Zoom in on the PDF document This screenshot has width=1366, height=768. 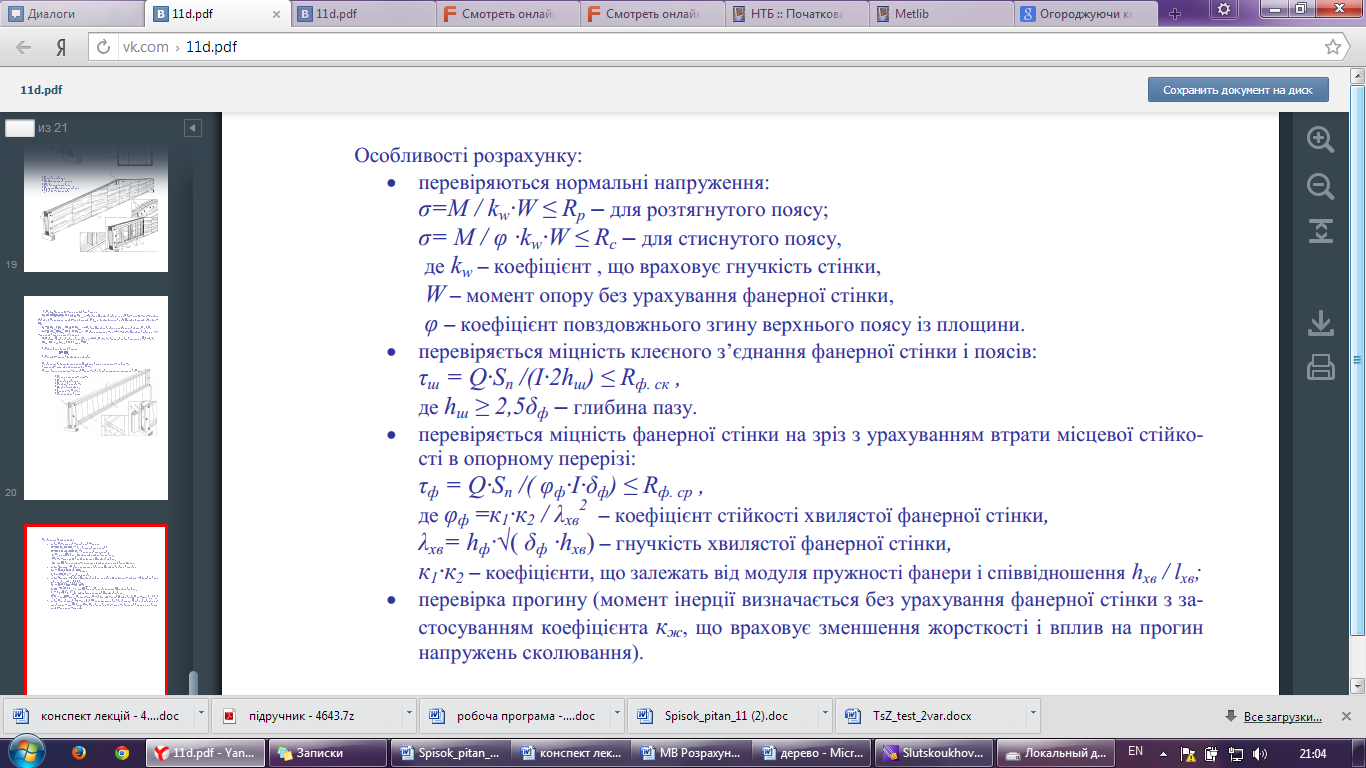pos(1320,140)
